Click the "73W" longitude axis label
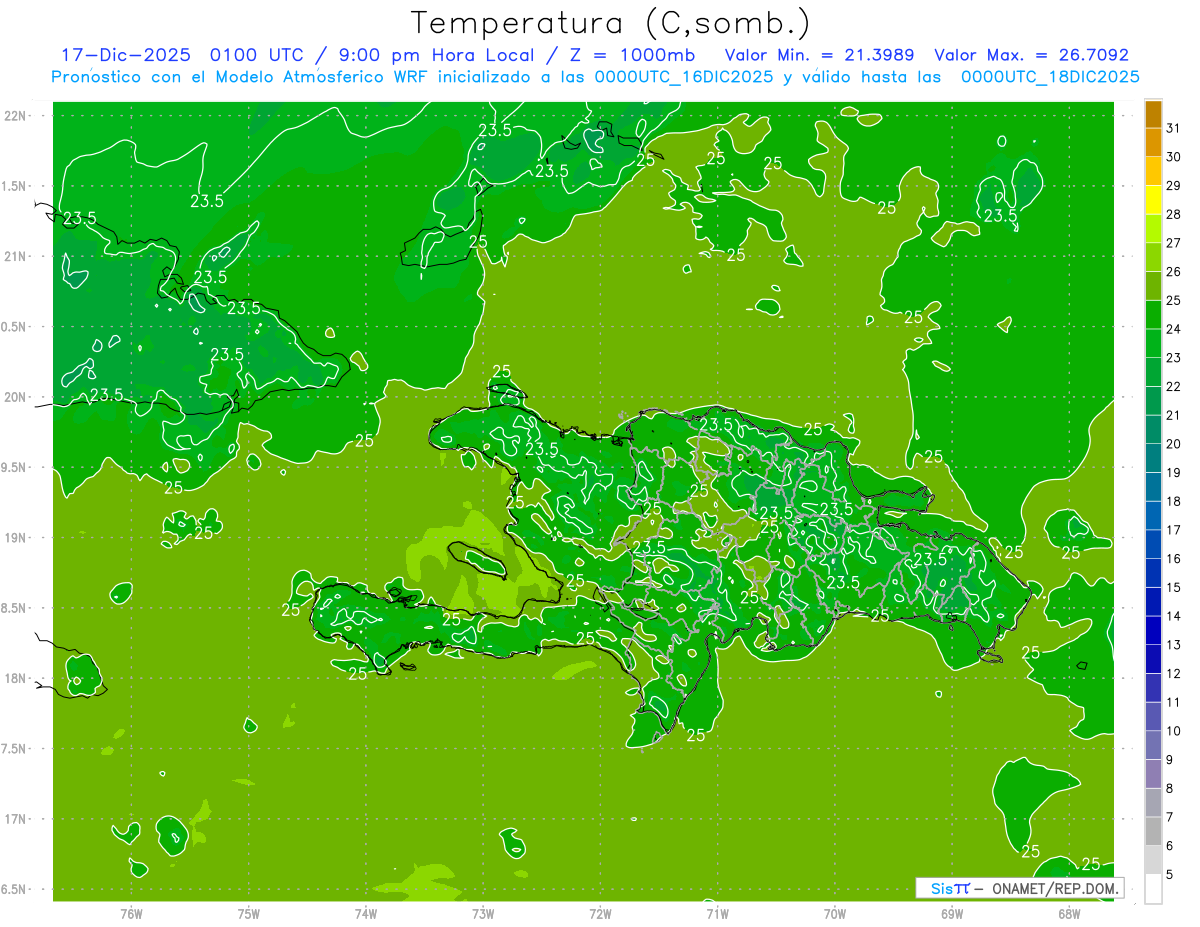The image size is (1200, 927). point(483,914)
